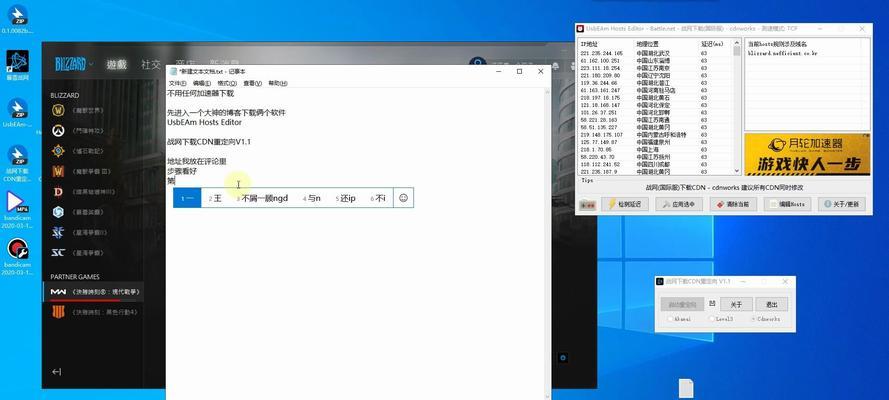
Task: Open the Blizzard logo dropdown arrow
Action: click(x=91, y=64)
